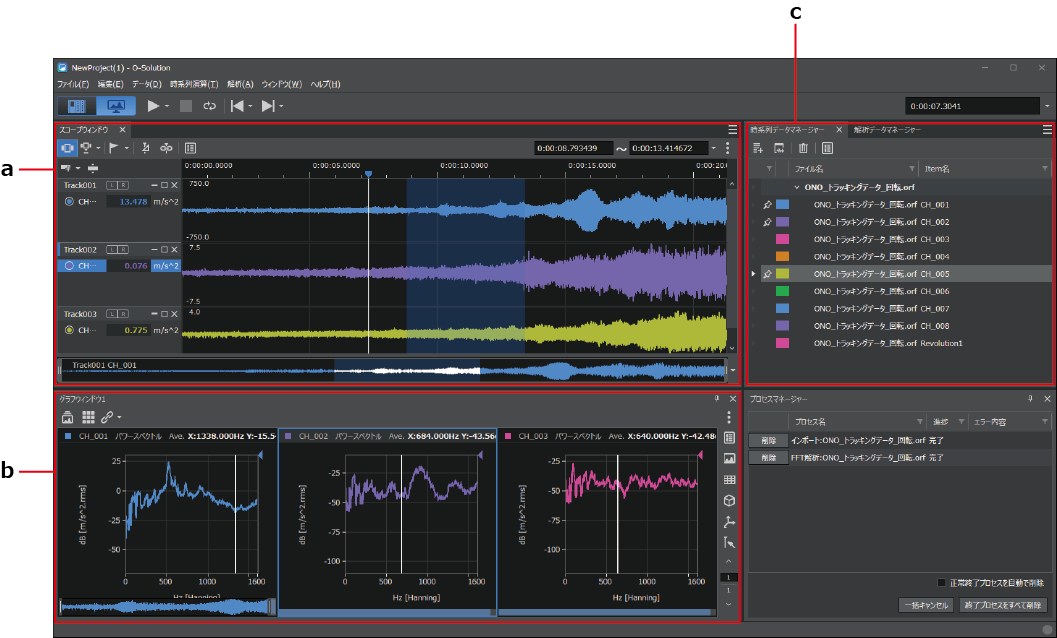Click the trash icon in the time-series data manager

click(x=803, y=148)
